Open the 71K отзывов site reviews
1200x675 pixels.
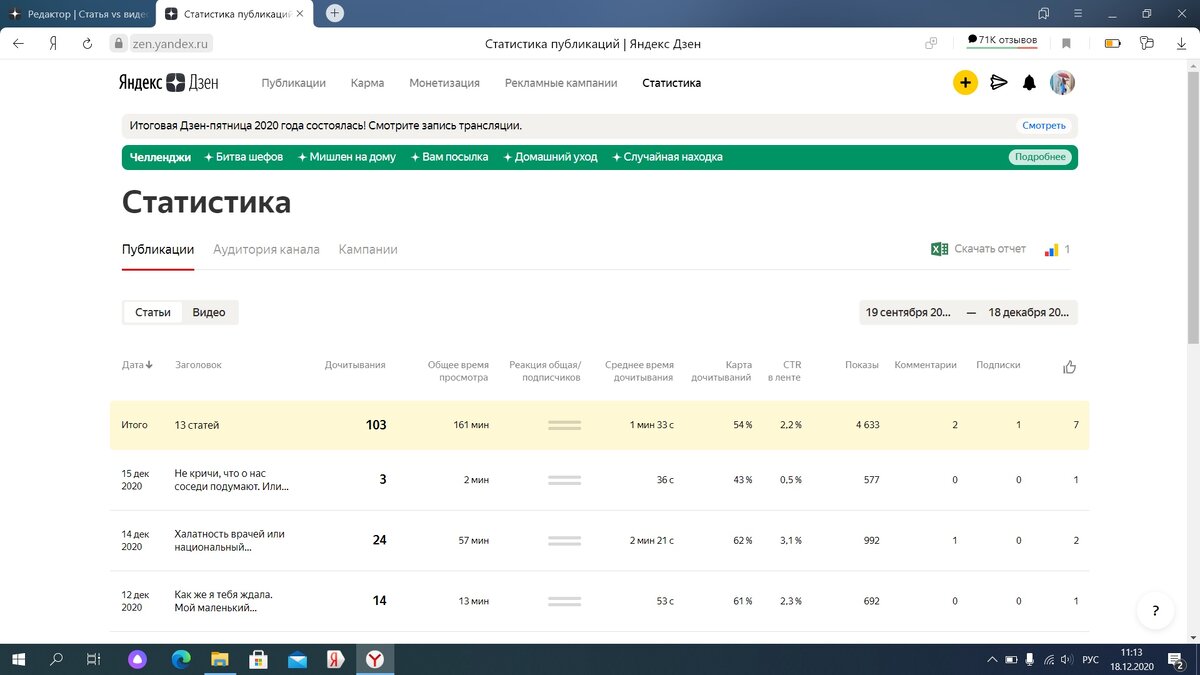tap(1001, 40)
